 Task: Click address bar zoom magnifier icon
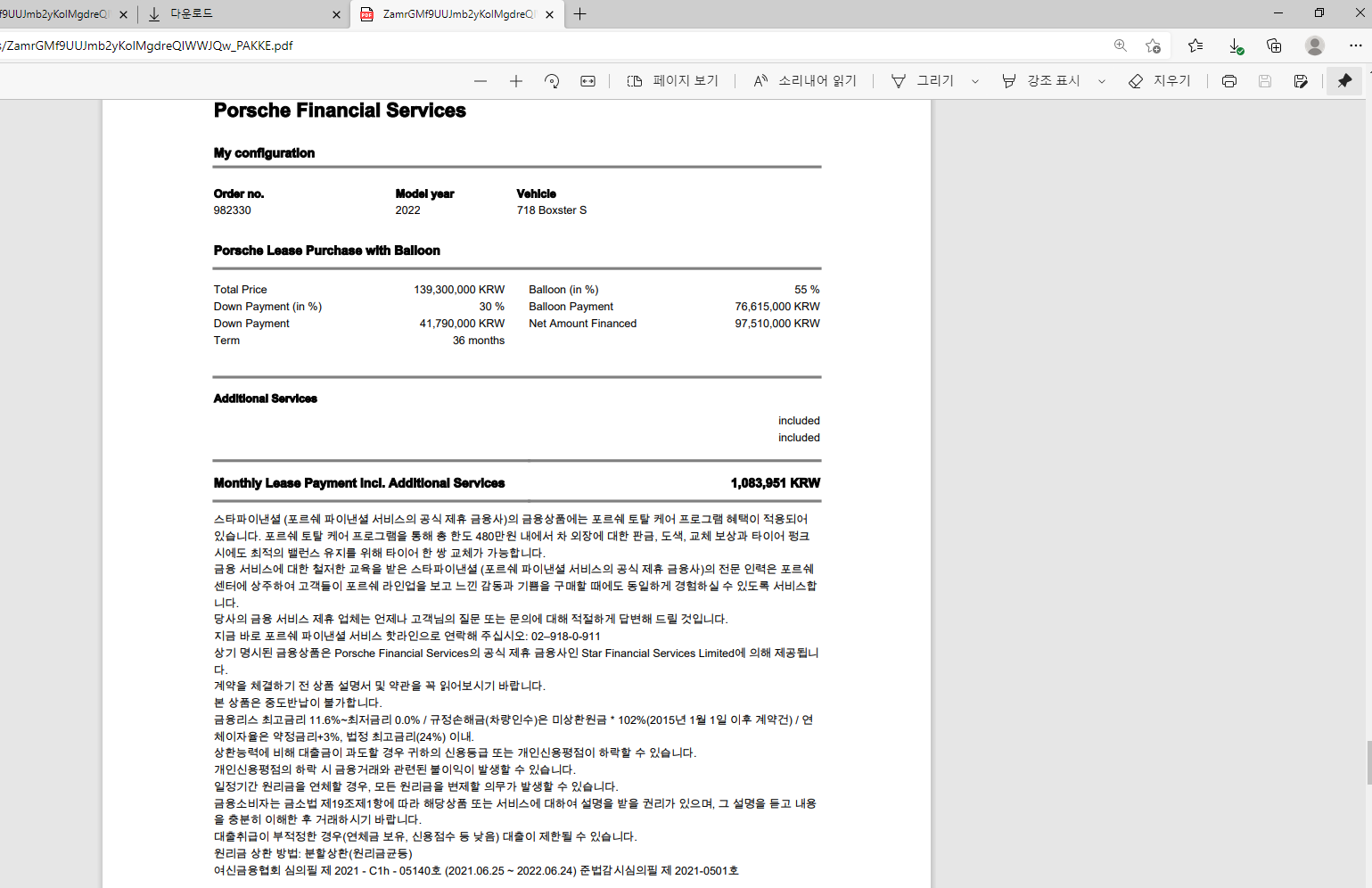pyautogui.click(x=1121, y=45)
